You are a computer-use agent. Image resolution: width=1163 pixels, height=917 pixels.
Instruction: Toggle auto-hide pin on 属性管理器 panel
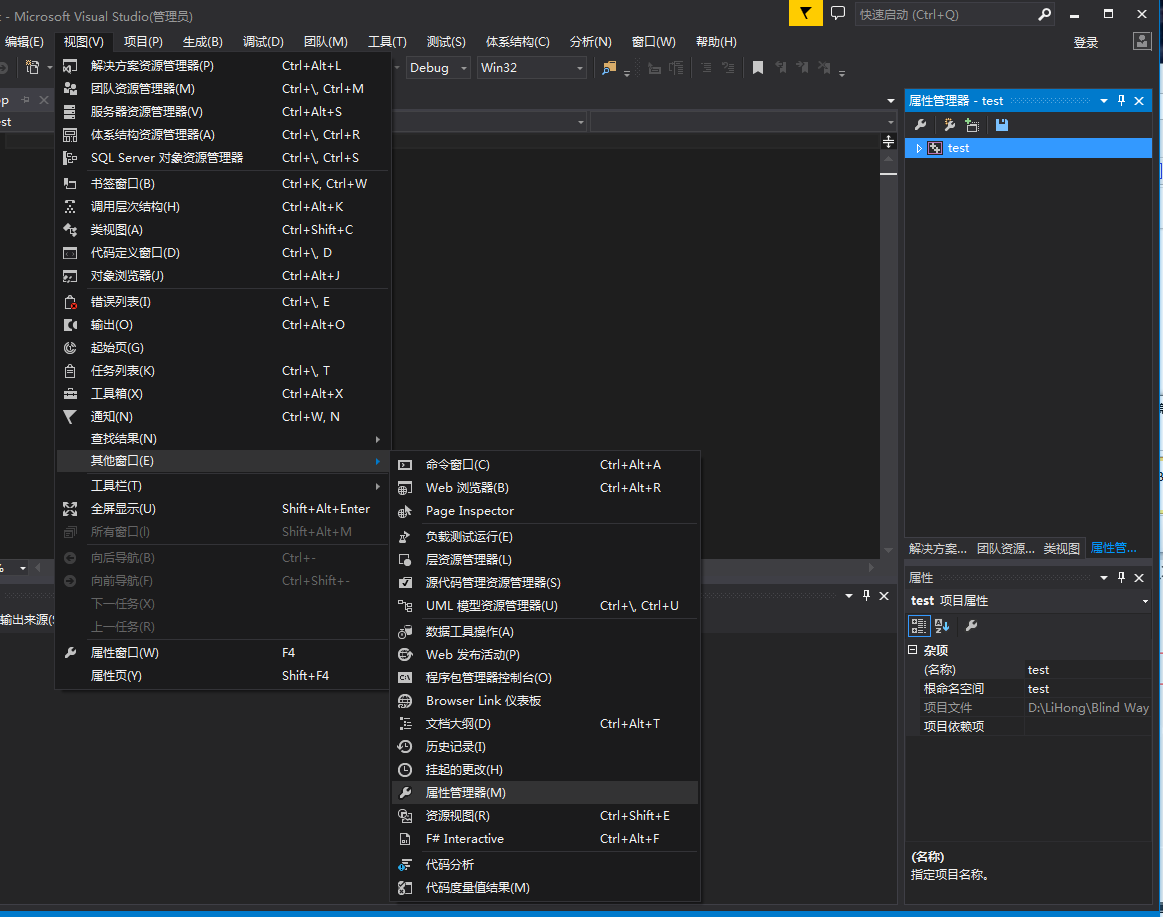coord(1121,101)
